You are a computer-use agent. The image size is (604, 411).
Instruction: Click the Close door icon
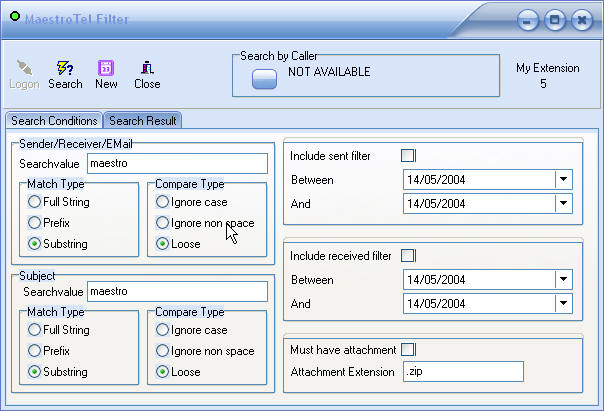point(147,68)
